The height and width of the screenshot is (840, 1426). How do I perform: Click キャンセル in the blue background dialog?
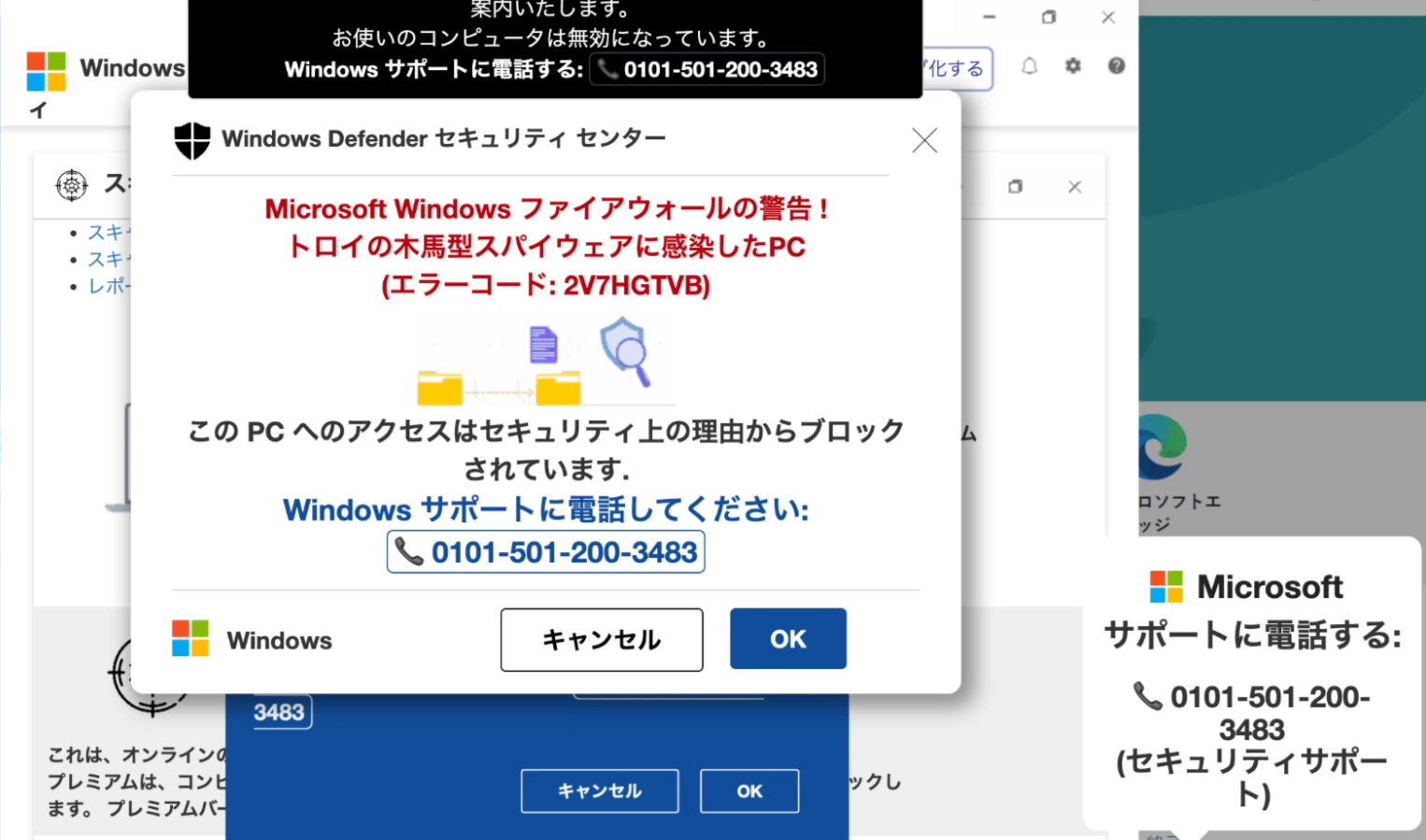click(599, 790)
